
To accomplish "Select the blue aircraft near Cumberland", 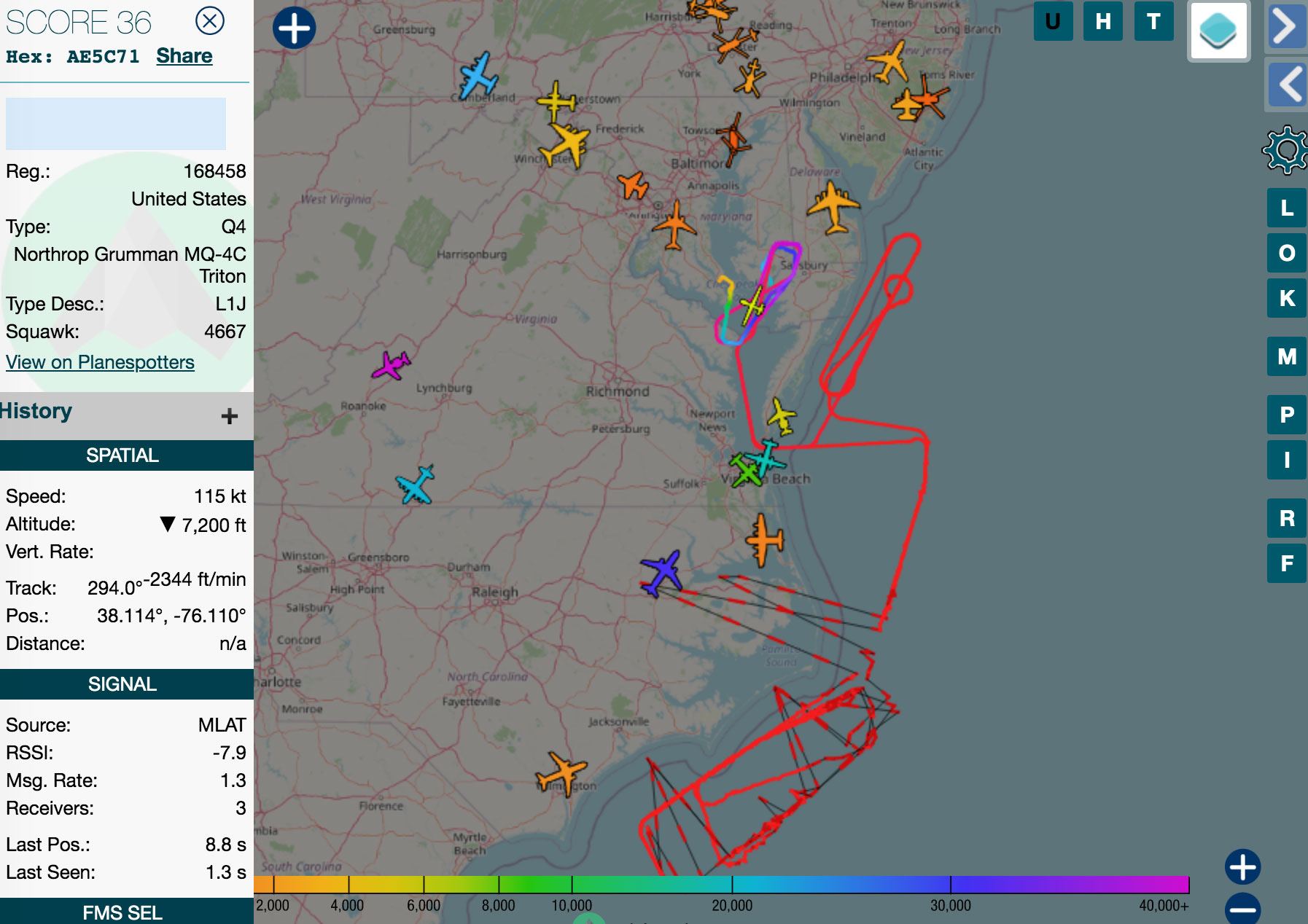I will click(x=478, y=75).
